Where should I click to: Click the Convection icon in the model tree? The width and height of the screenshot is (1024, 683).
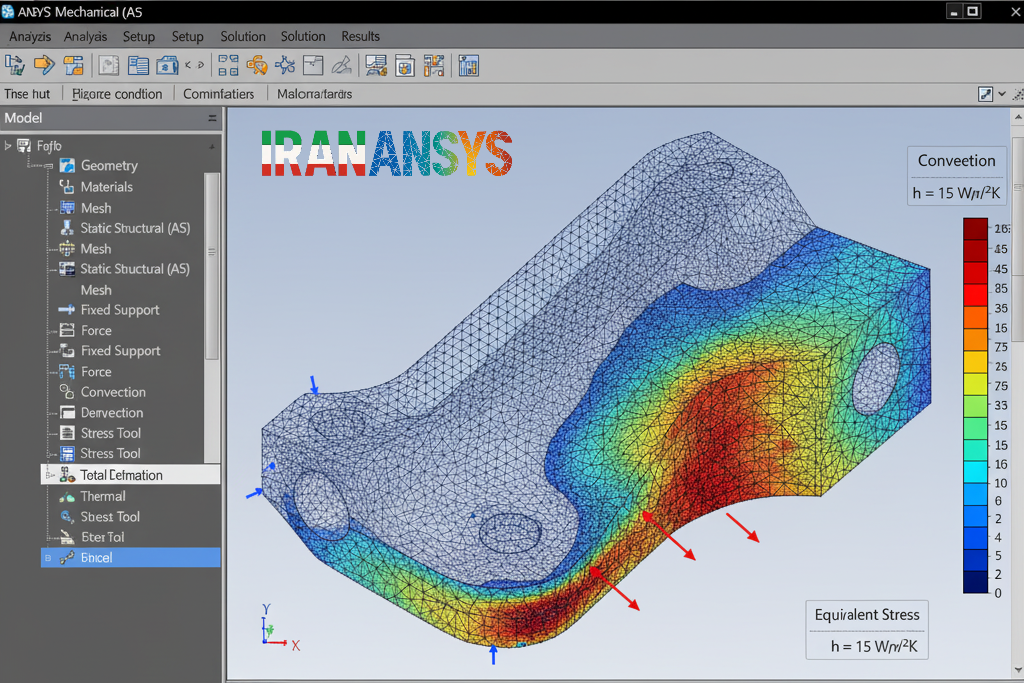click(67, 392)
